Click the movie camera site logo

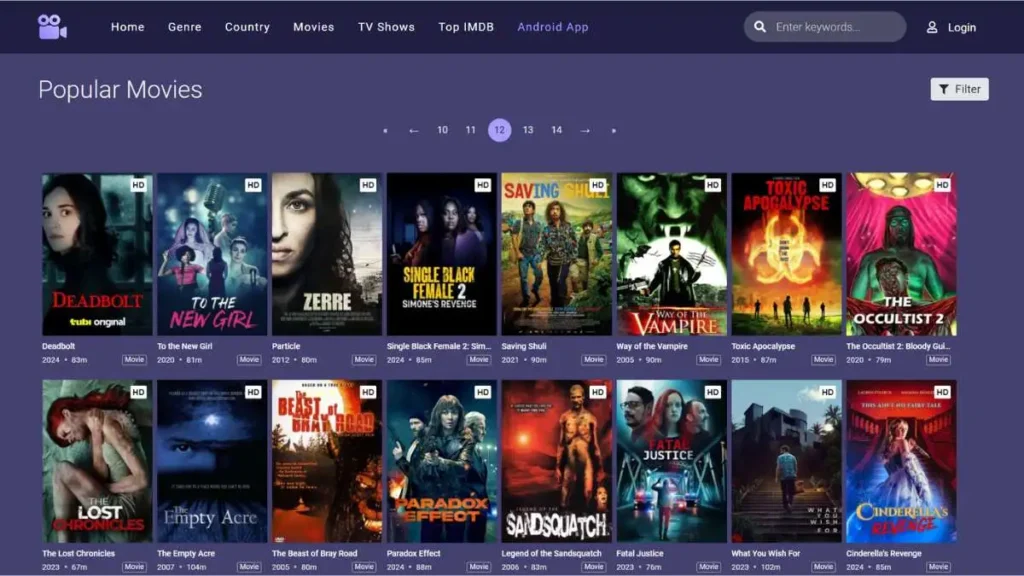(52, 27)
